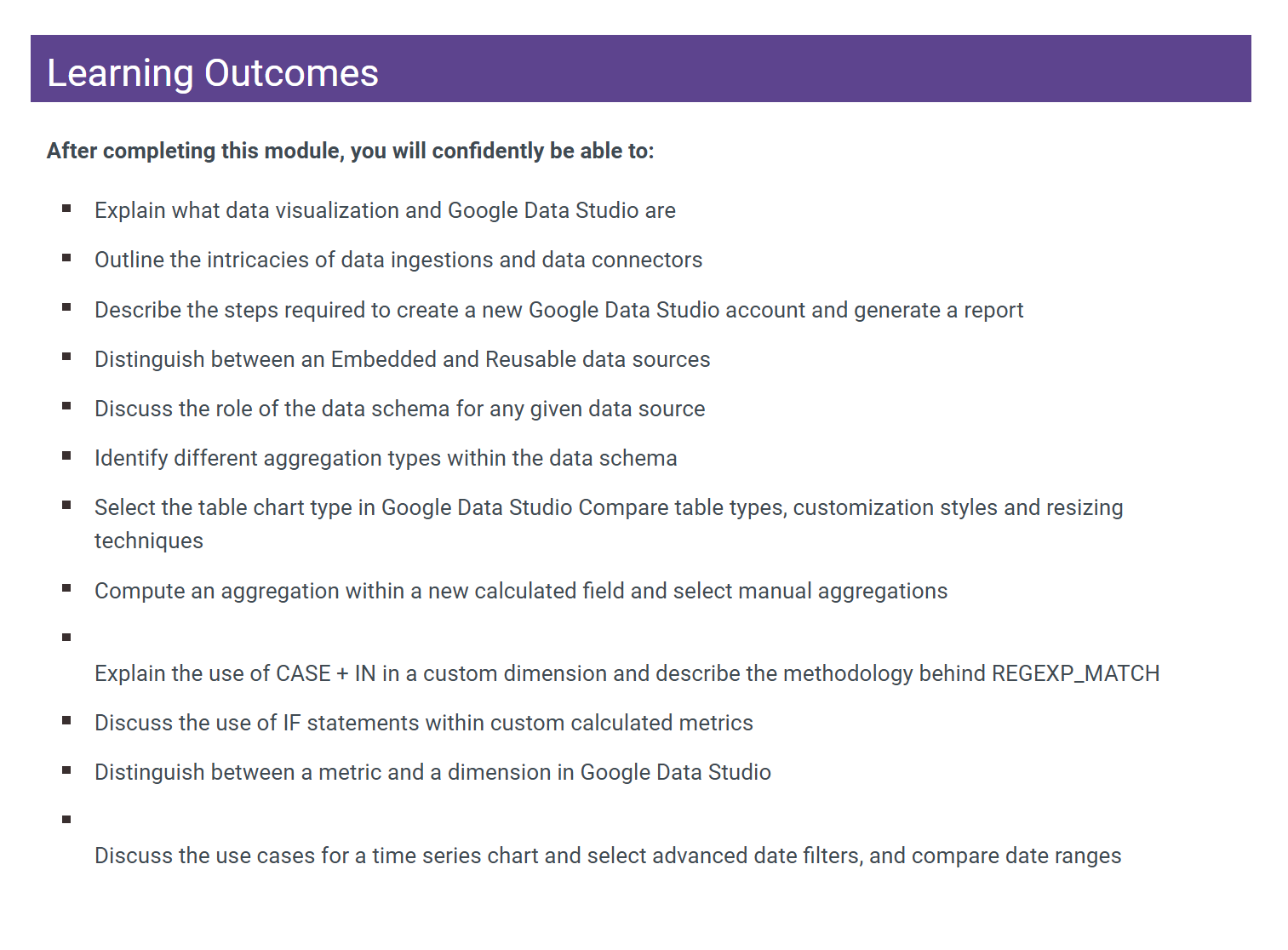This screenshot has height=950, width=1288.
Task: Select the 'Explain what data visualization' line
Action: click(385, 210)
